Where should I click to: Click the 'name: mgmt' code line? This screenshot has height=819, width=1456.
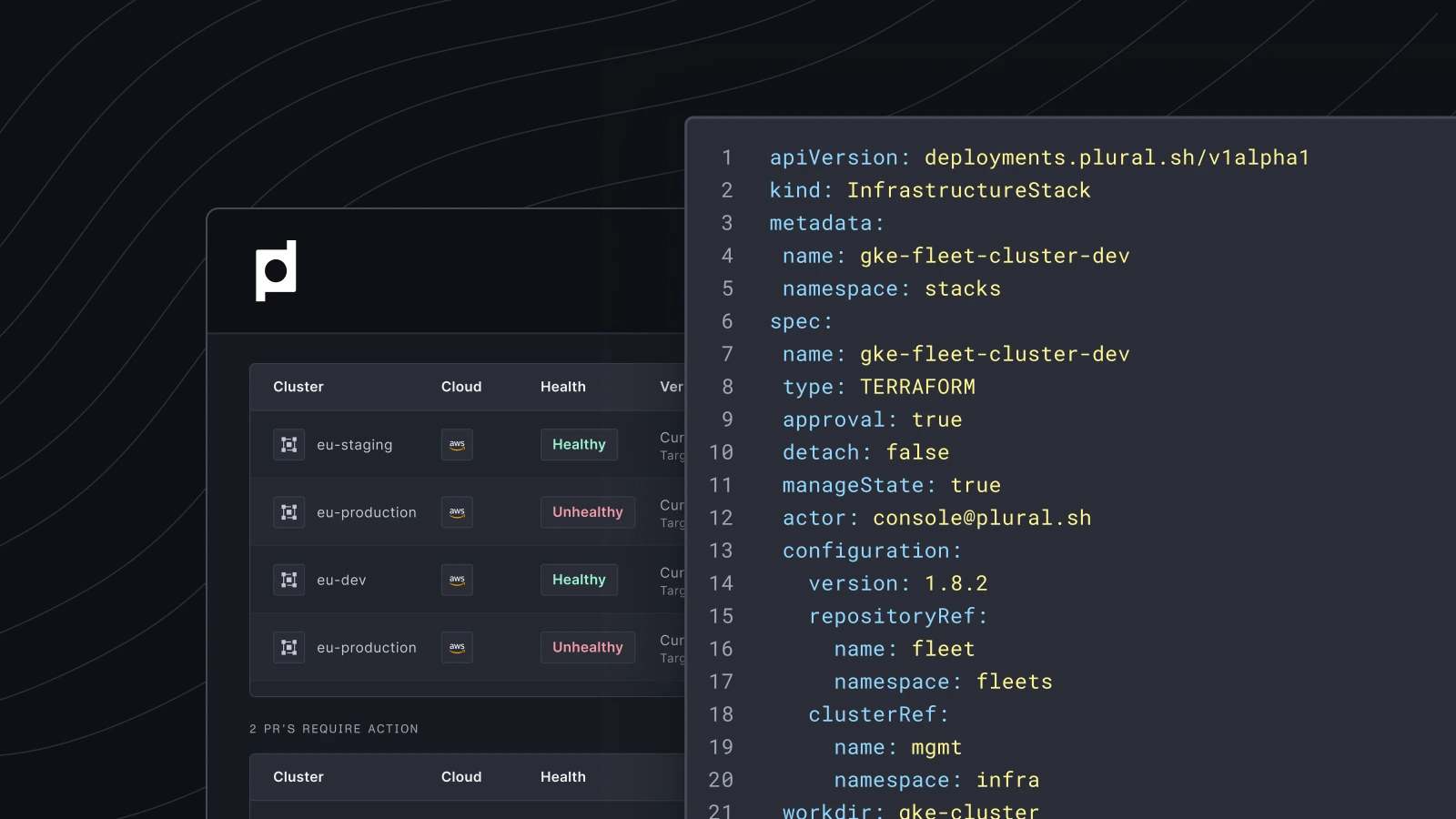click(x=898, y=747)
